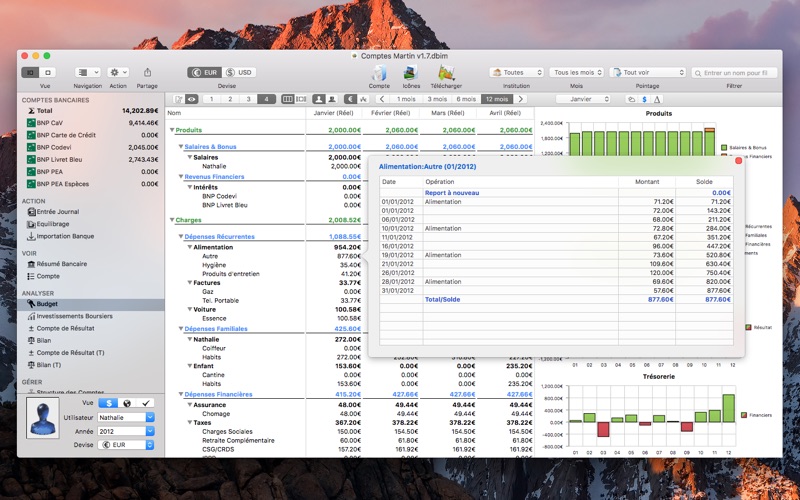800x500 pixels.
Task: Select the single user icon
Action: (318, 99)
